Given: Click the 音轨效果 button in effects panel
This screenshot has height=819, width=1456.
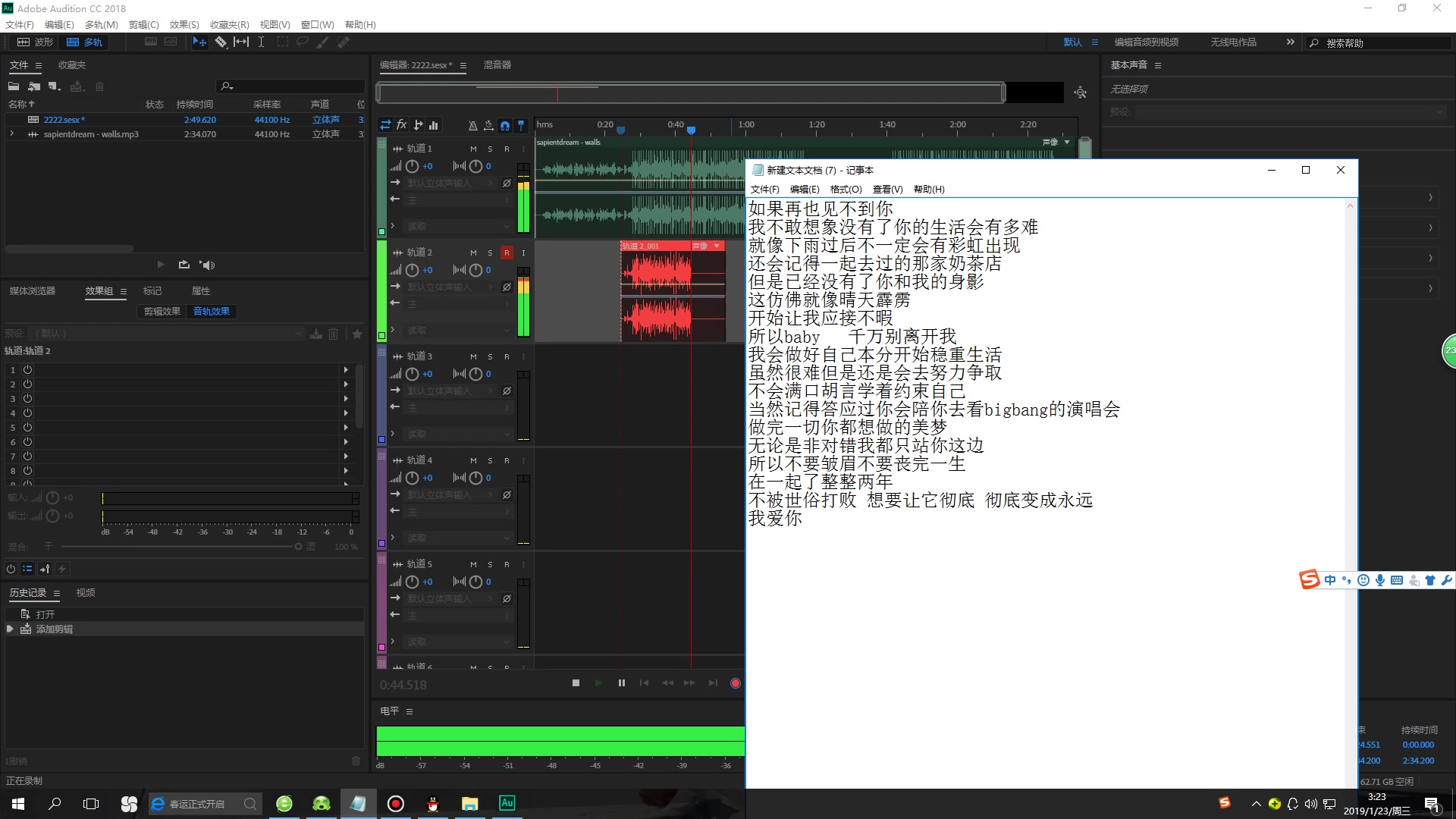Looking at the screenshot, I should (211, 311).
